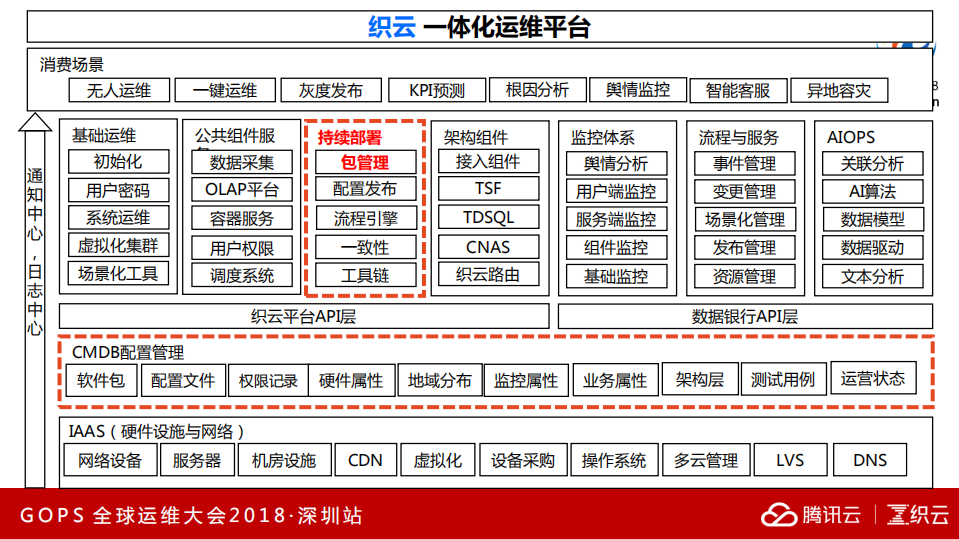The width and height of the screenshot is (959, 539).
Task: Select the OLAP平台 box
Action: pyautogui.click(x=242, y=190)
